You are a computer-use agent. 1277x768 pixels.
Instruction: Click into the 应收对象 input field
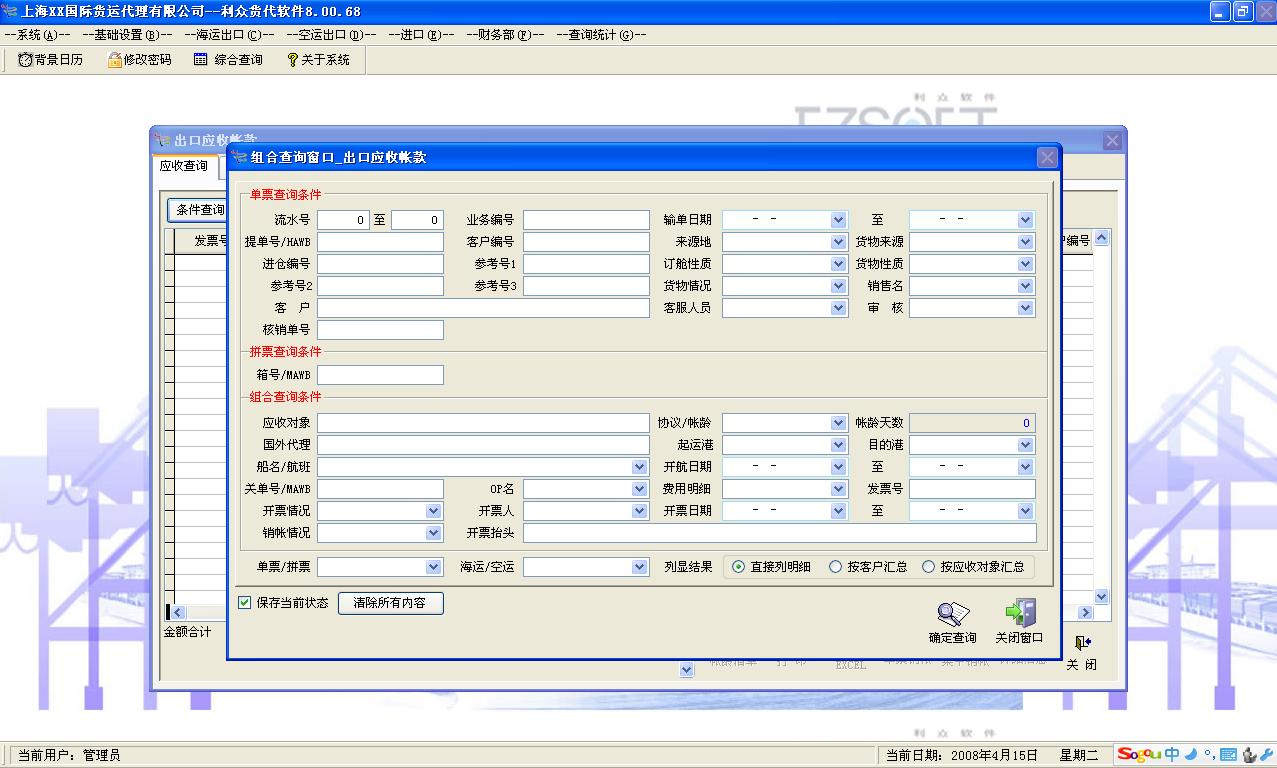(483, 423)
